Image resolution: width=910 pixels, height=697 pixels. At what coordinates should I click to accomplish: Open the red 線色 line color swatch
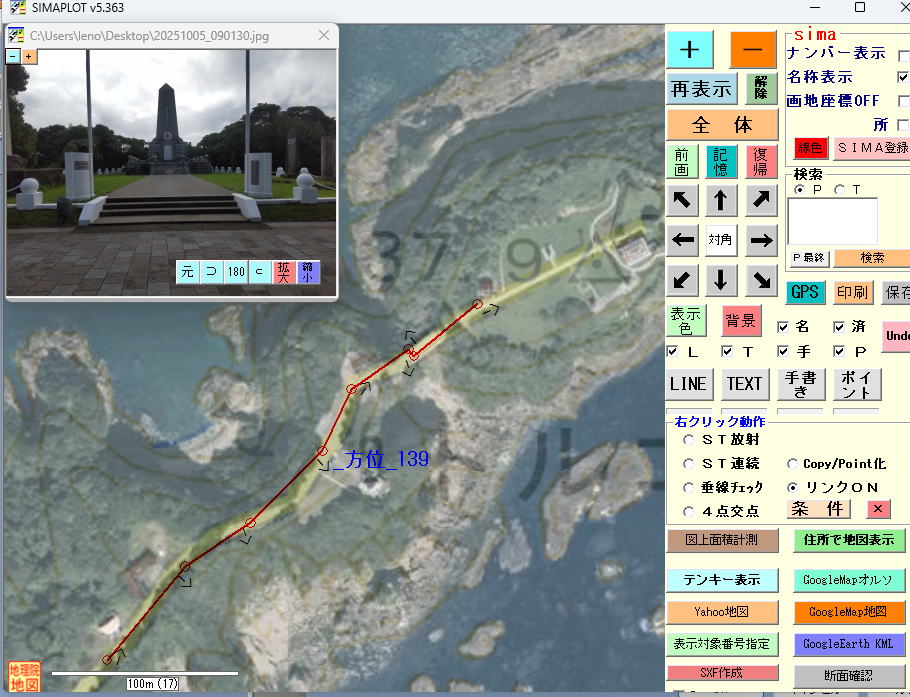(810, 148)
